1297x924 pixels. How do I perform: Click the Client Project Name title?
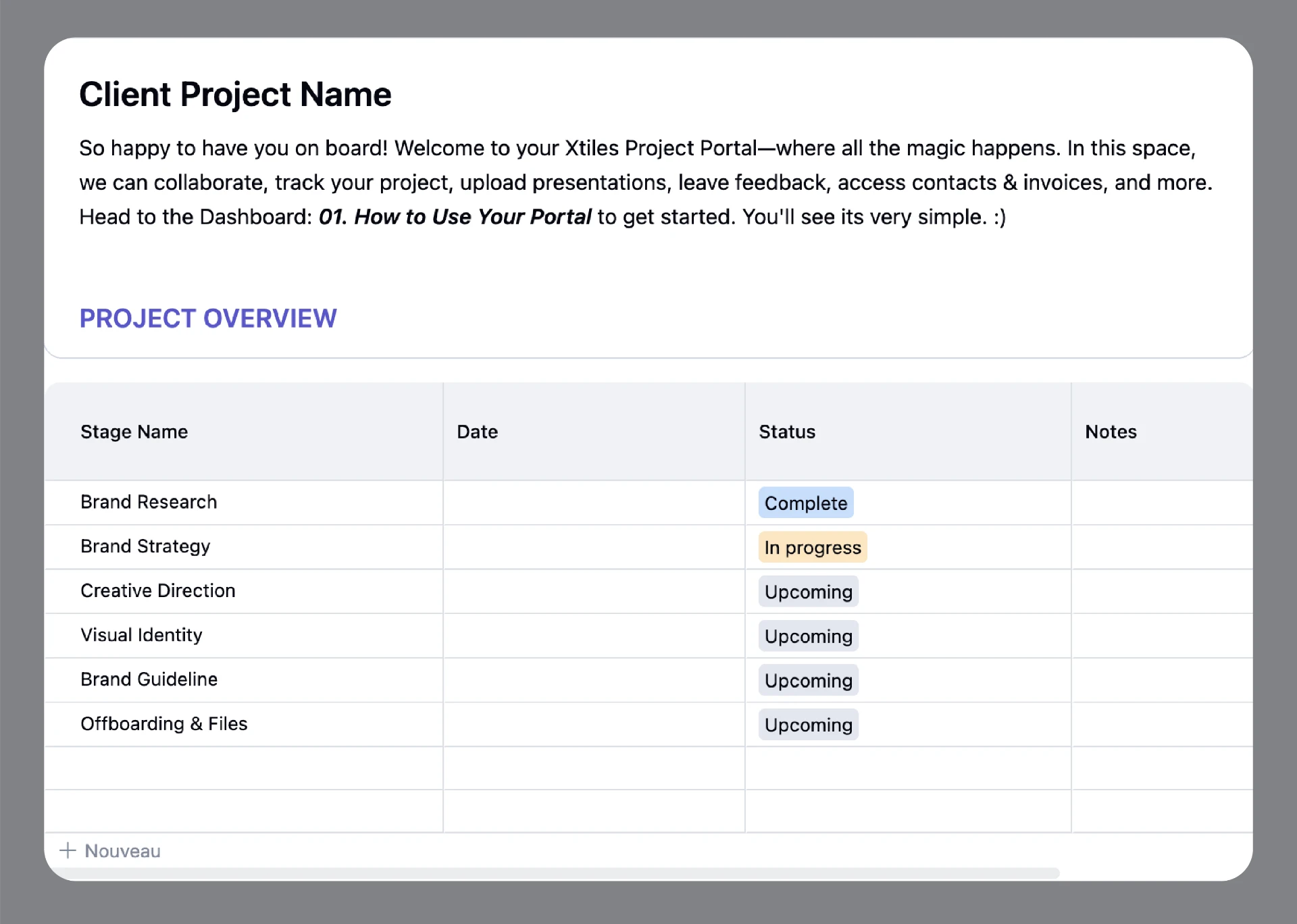235,95
